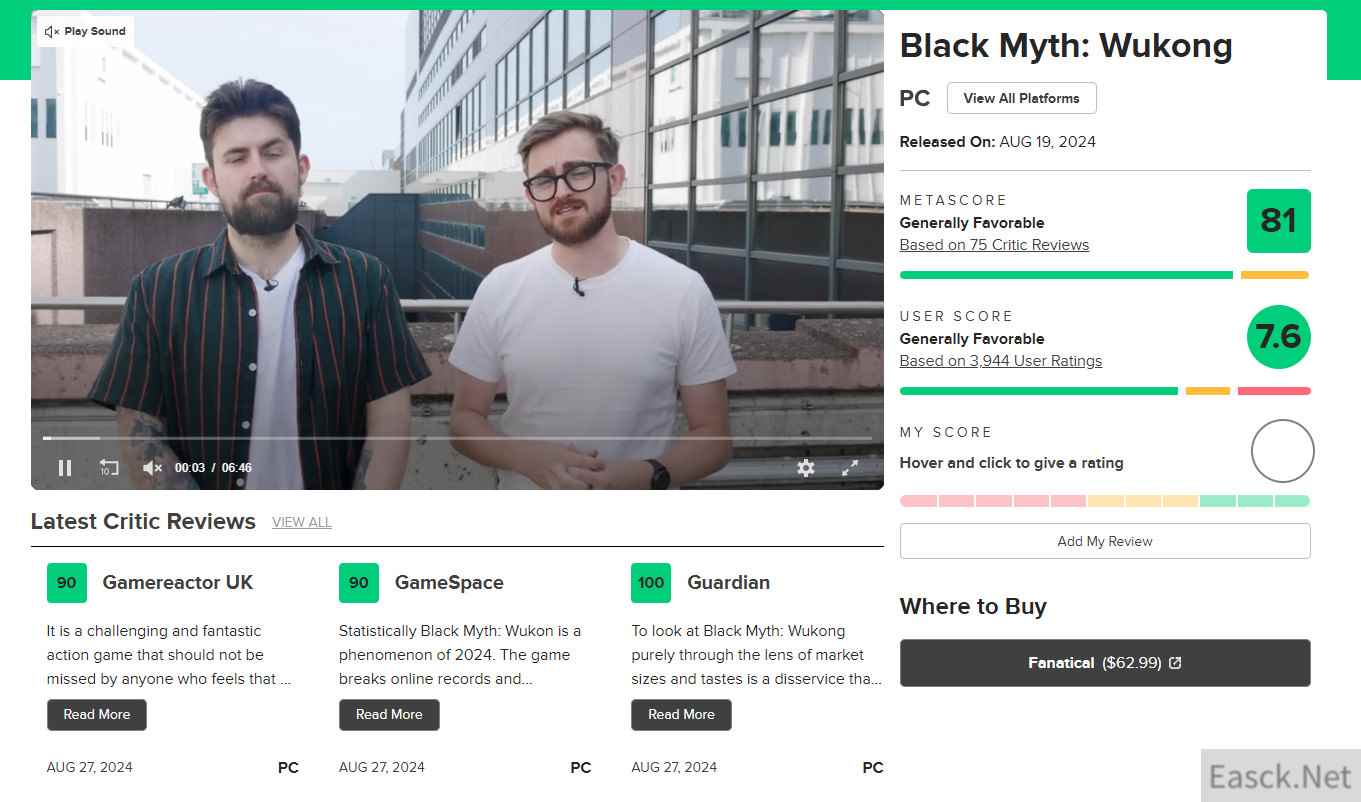Read more of GameSpace review

point(389,714)
